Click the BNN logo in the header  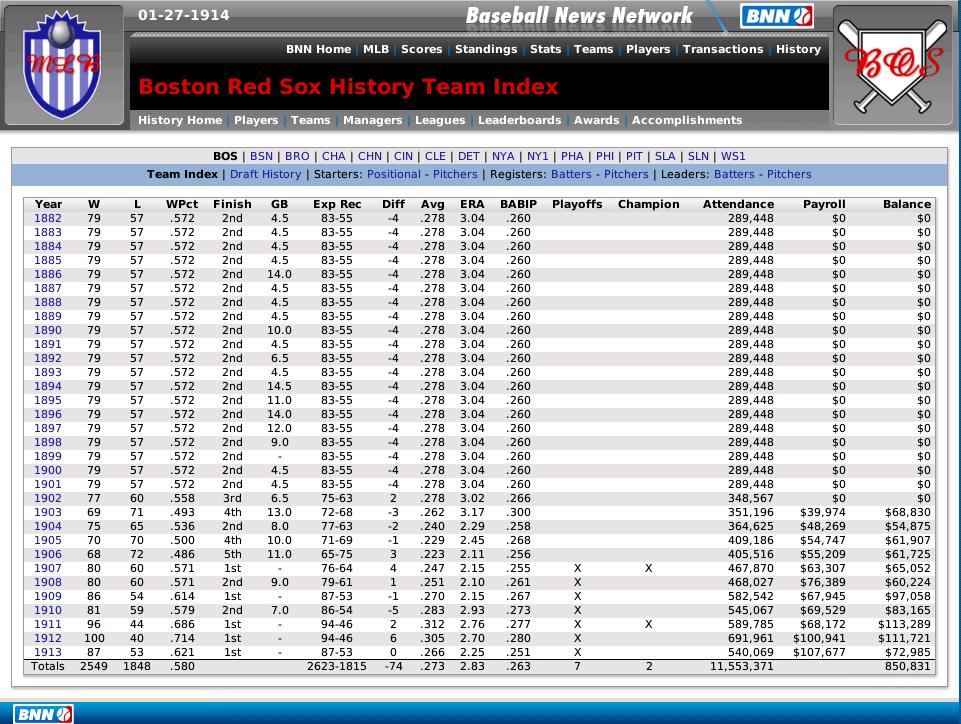[777, 16]
